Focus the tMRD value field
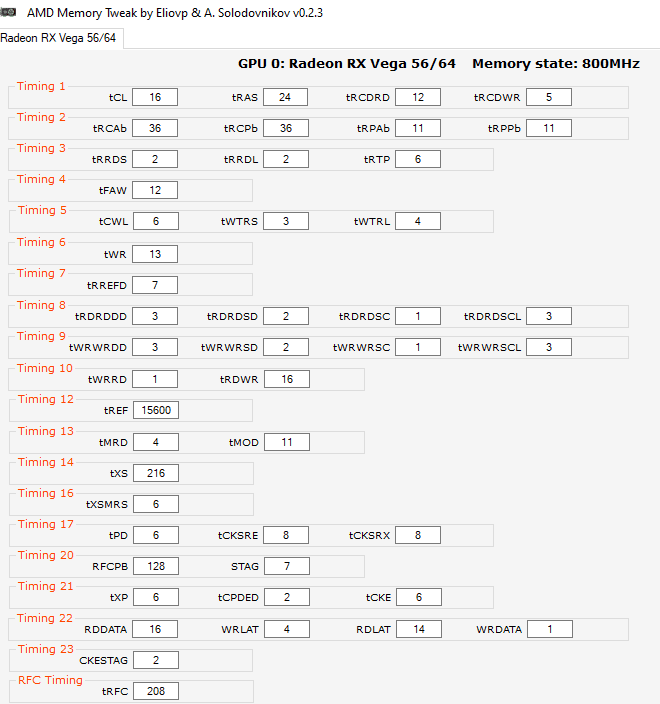 [156, 442]
